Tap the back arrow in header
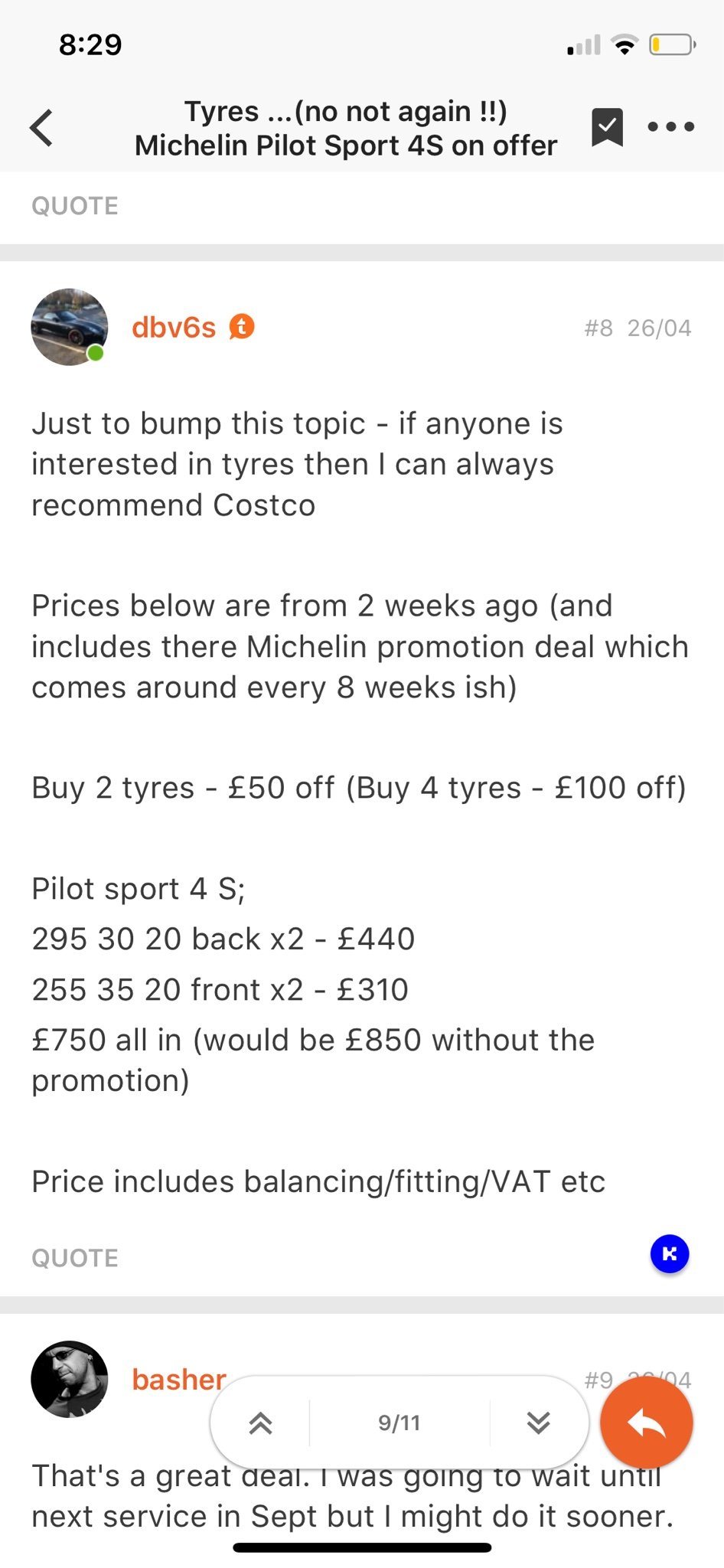724x1568 pixels. point(42,128)
